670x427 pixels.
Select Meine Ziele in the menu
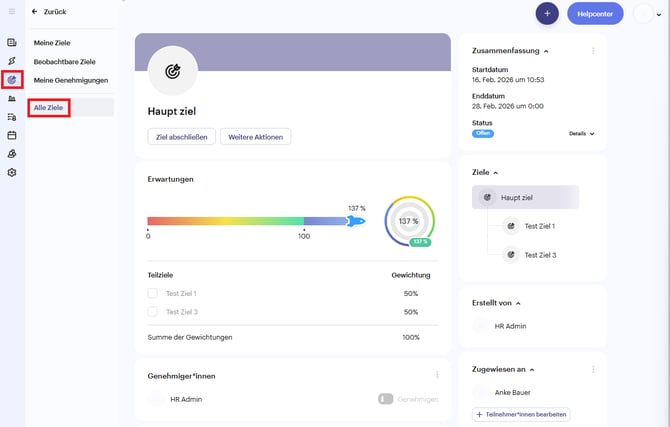52,43
